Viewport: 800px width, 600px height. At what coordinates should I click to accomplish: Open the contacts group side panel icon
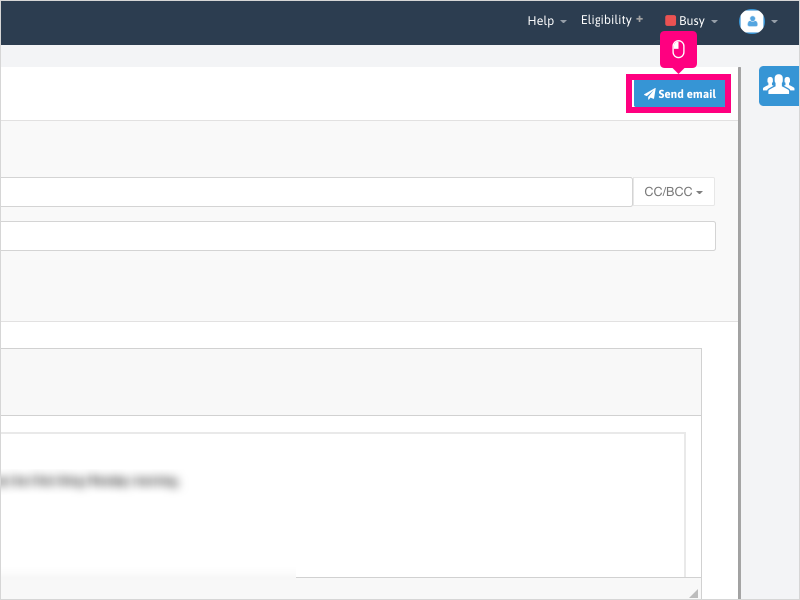tap(779, 86)
